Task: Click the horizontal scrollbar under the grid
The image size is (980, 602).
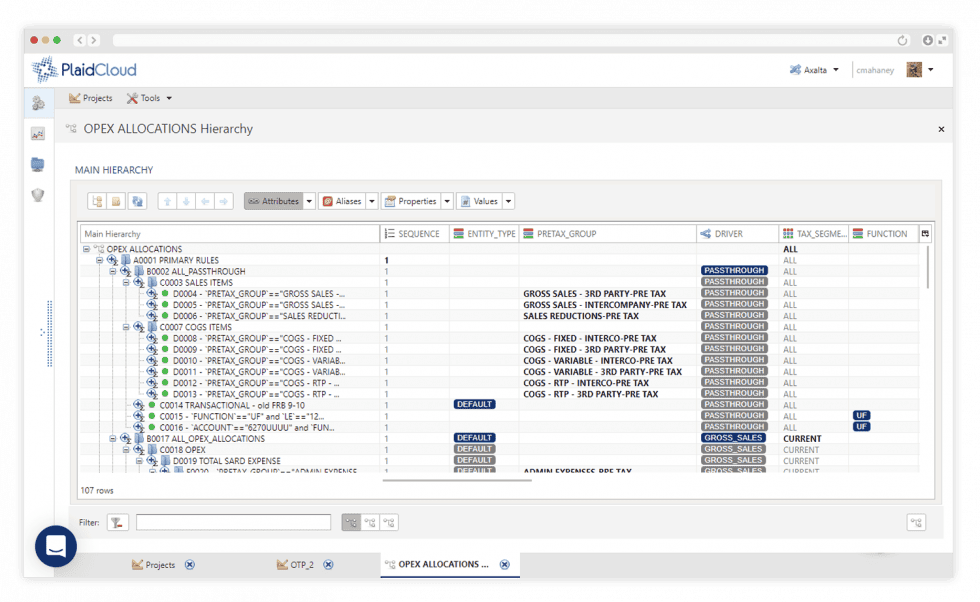Action: point(457,481)
